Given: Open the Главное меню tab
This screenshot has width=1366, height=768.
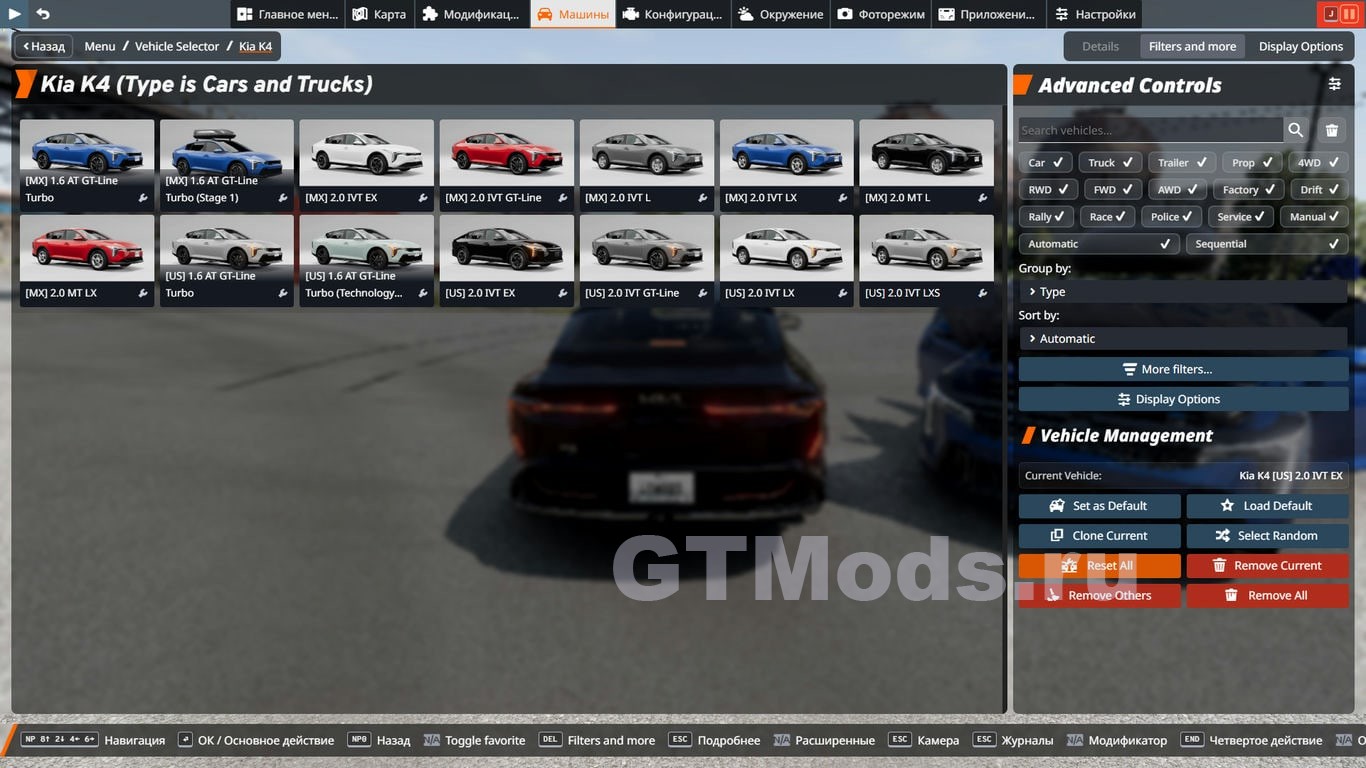Looking at the screenshot, I should tap(287, 14).
